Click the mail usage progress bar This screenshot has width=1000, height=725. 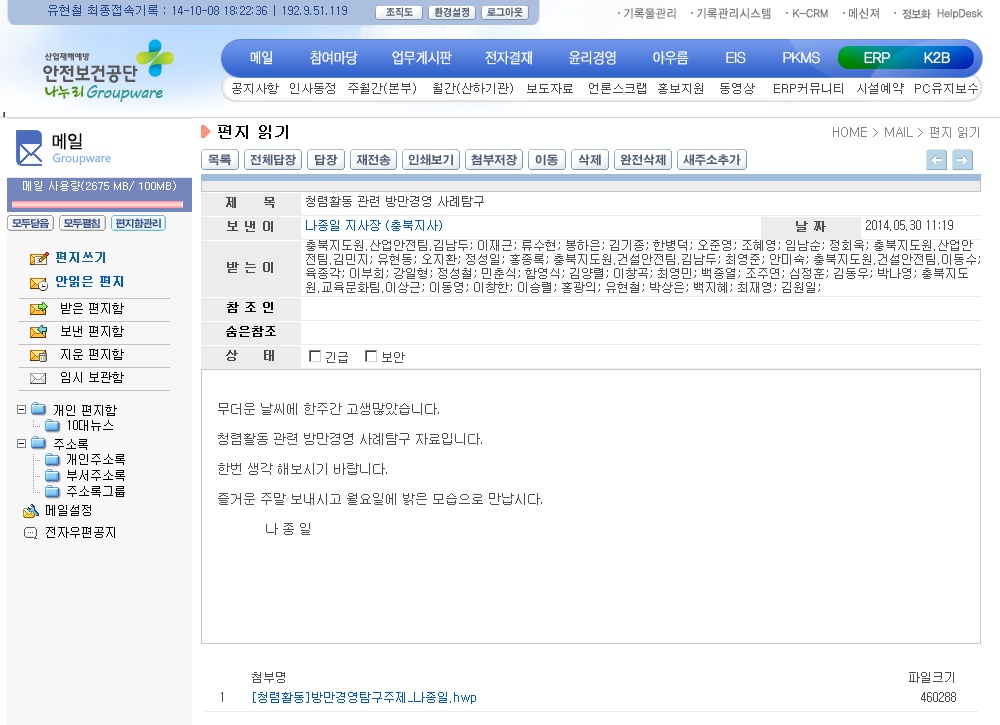(x=98, y=205)
